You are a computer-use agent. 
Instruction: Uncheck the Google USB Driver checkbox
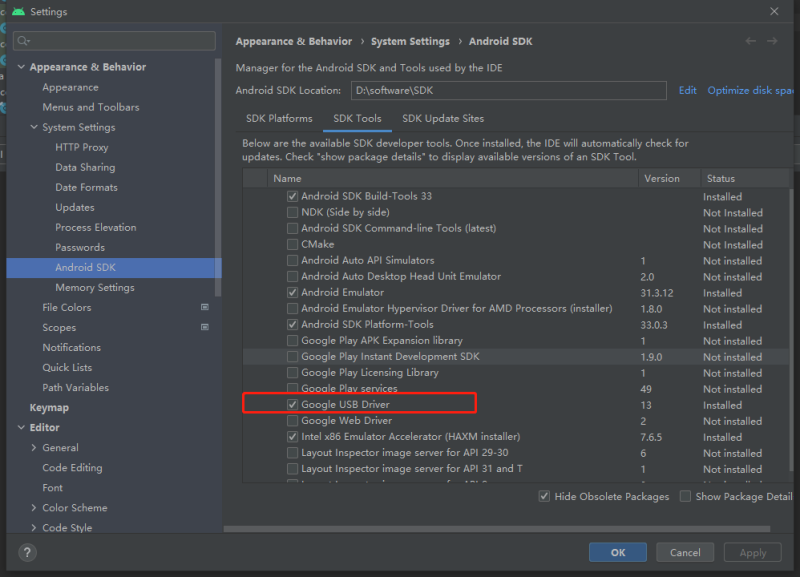click(x=292, y=405)
